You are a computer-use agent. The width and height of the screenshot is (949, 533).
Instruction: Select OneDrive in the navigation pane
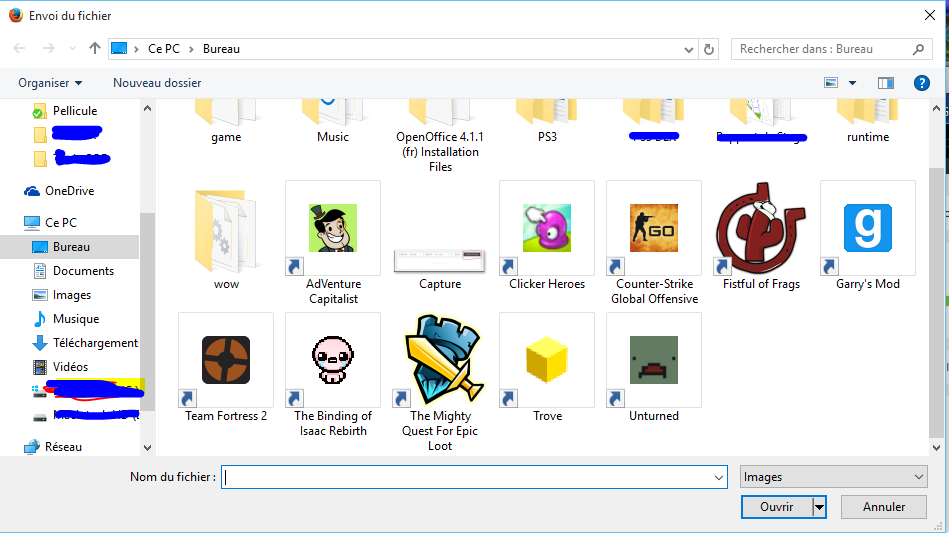(70, 191)
